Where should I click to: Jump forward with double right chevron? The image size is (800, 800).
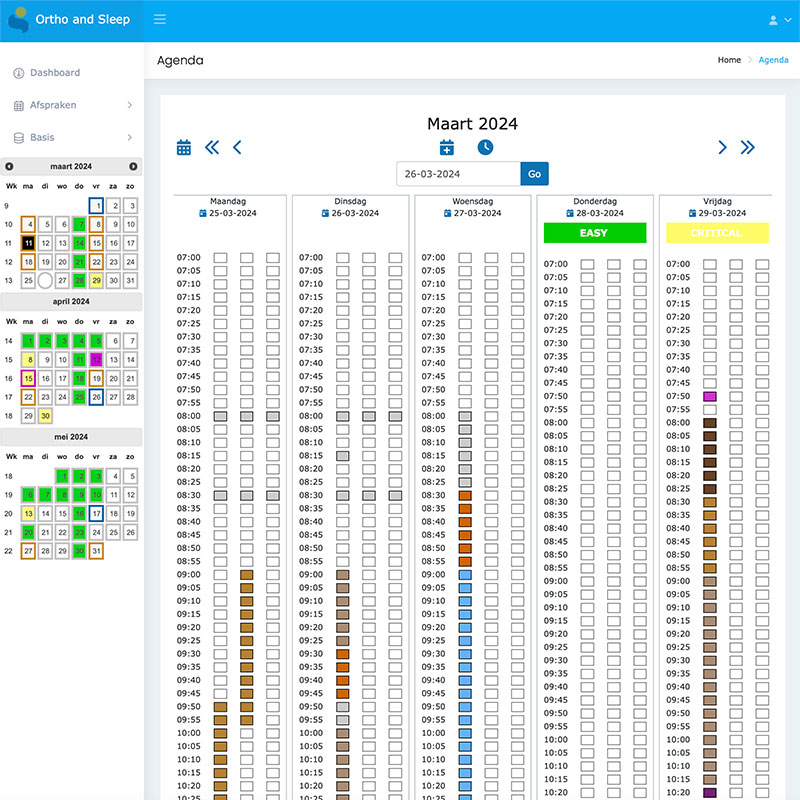pyautogui.click(x=747, y=147)
